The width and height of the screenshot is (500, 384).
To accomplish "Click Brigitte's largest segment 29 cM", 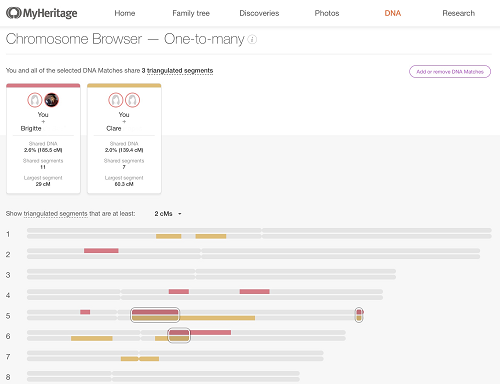I will (x=43, y=184).
